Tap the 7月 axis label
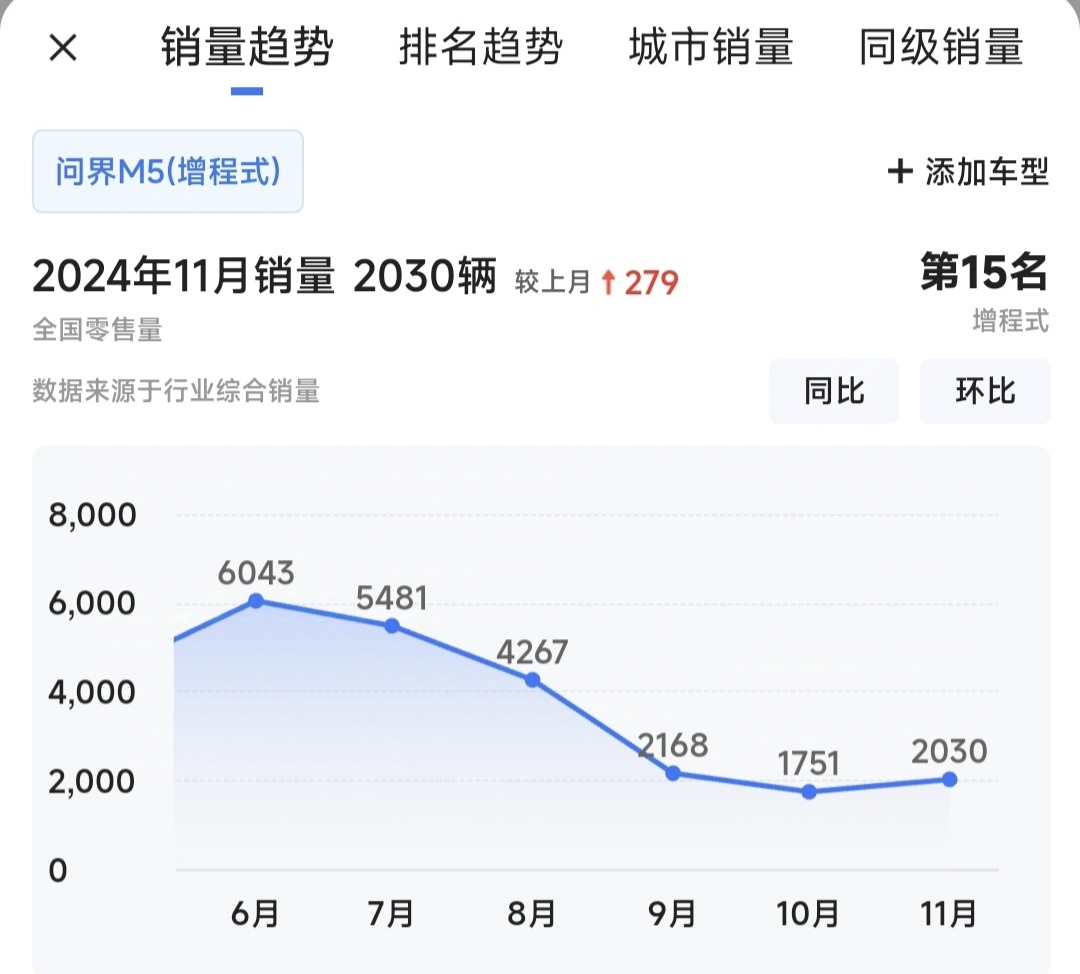 pos(391,913)
